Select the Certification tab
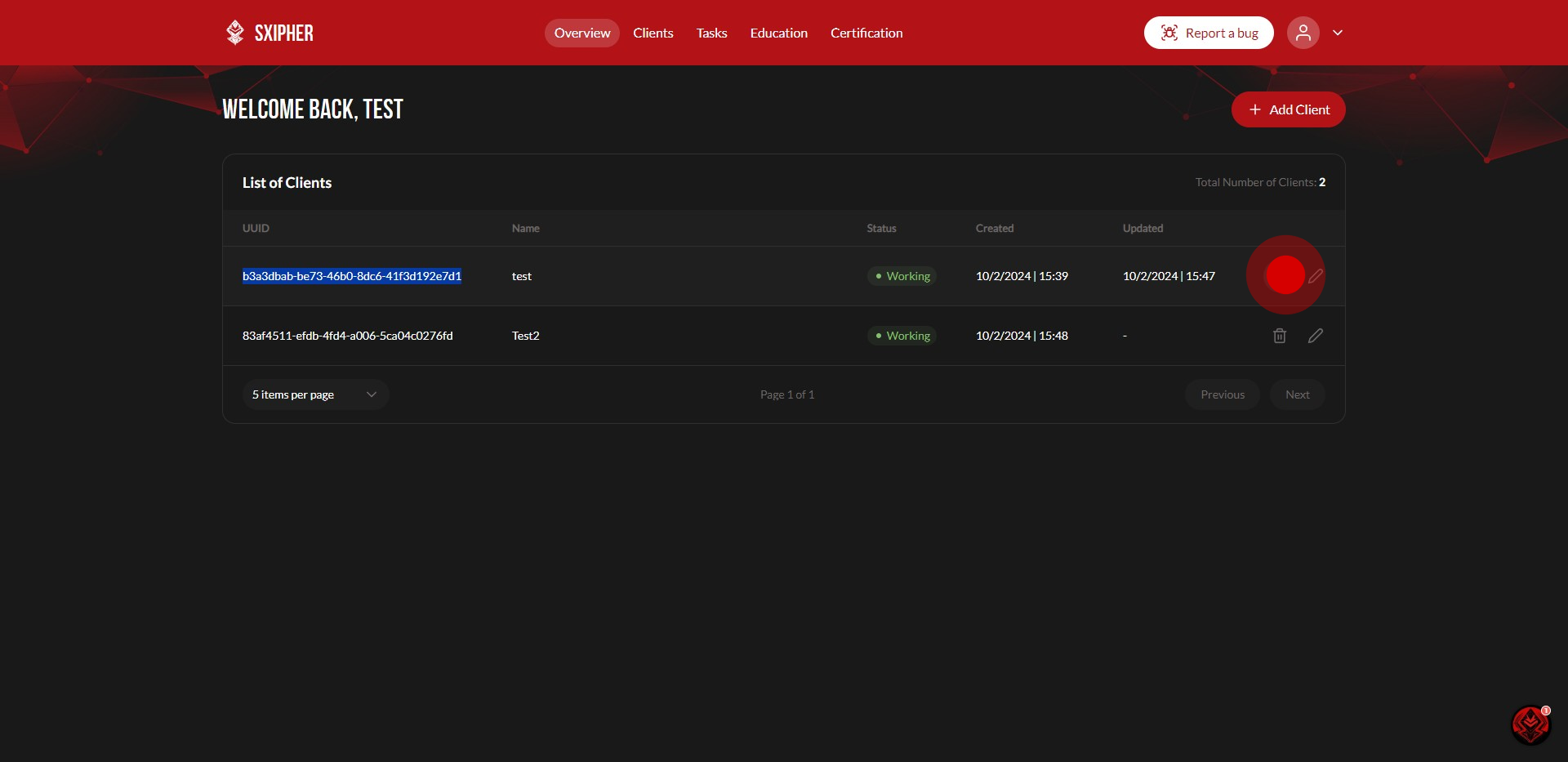The height and width of the screenshot is (762, 1568). [866, 33]
